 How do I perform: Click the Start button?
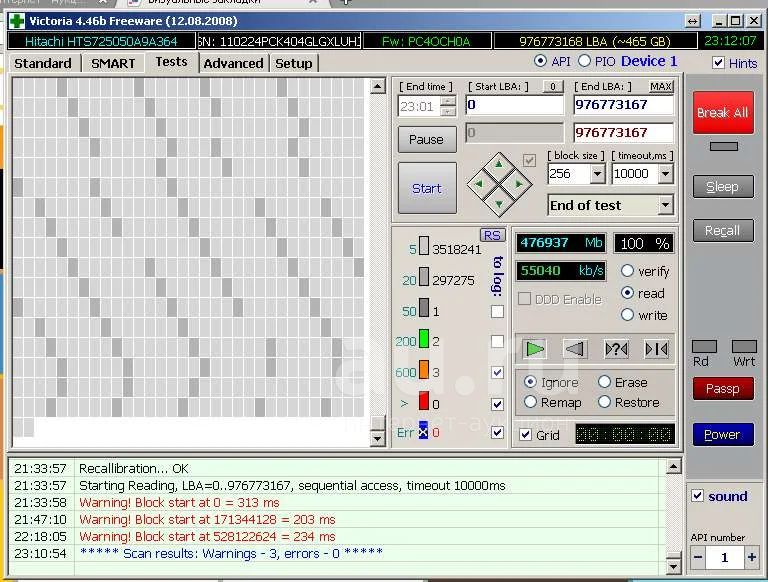427,188
